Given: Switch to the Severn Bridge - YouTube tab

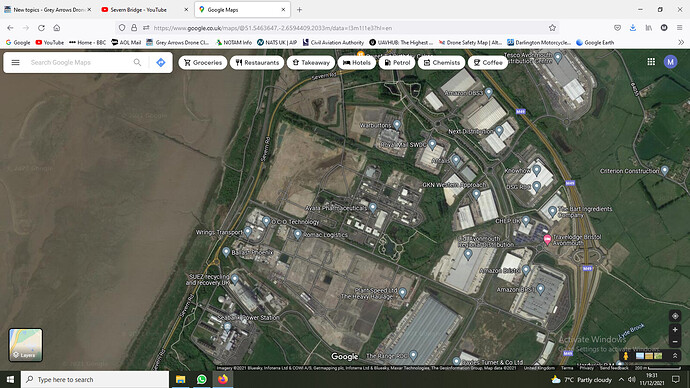Looking at the screenshot, I should 143,10.
